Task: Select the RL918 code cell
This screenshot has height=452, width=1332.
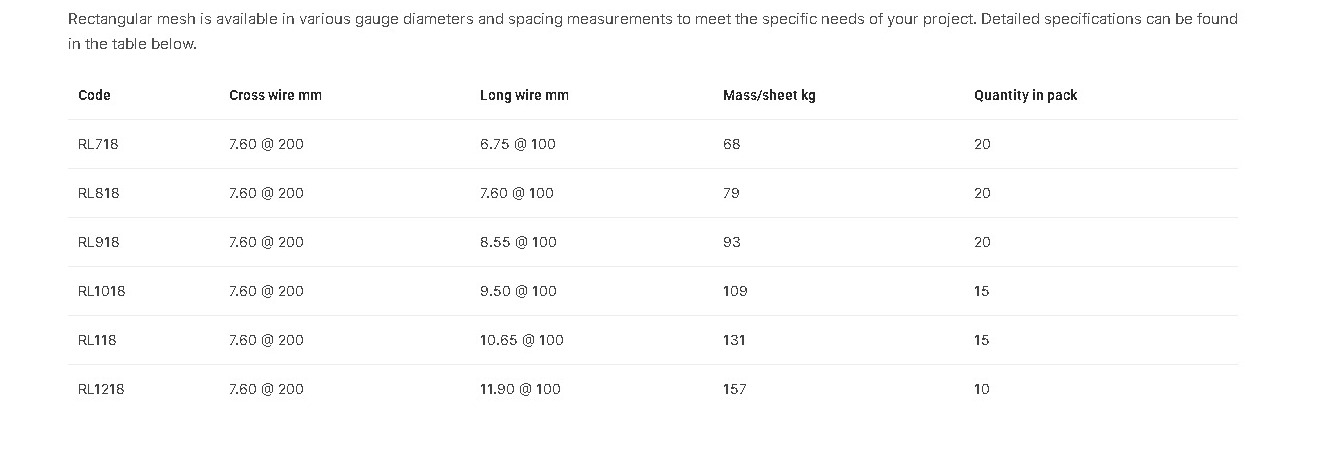Action: (98, 242)
